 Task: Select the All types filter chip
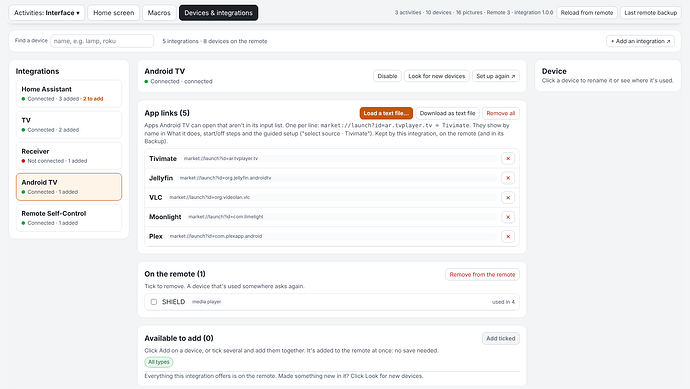(x=159, y=362)
